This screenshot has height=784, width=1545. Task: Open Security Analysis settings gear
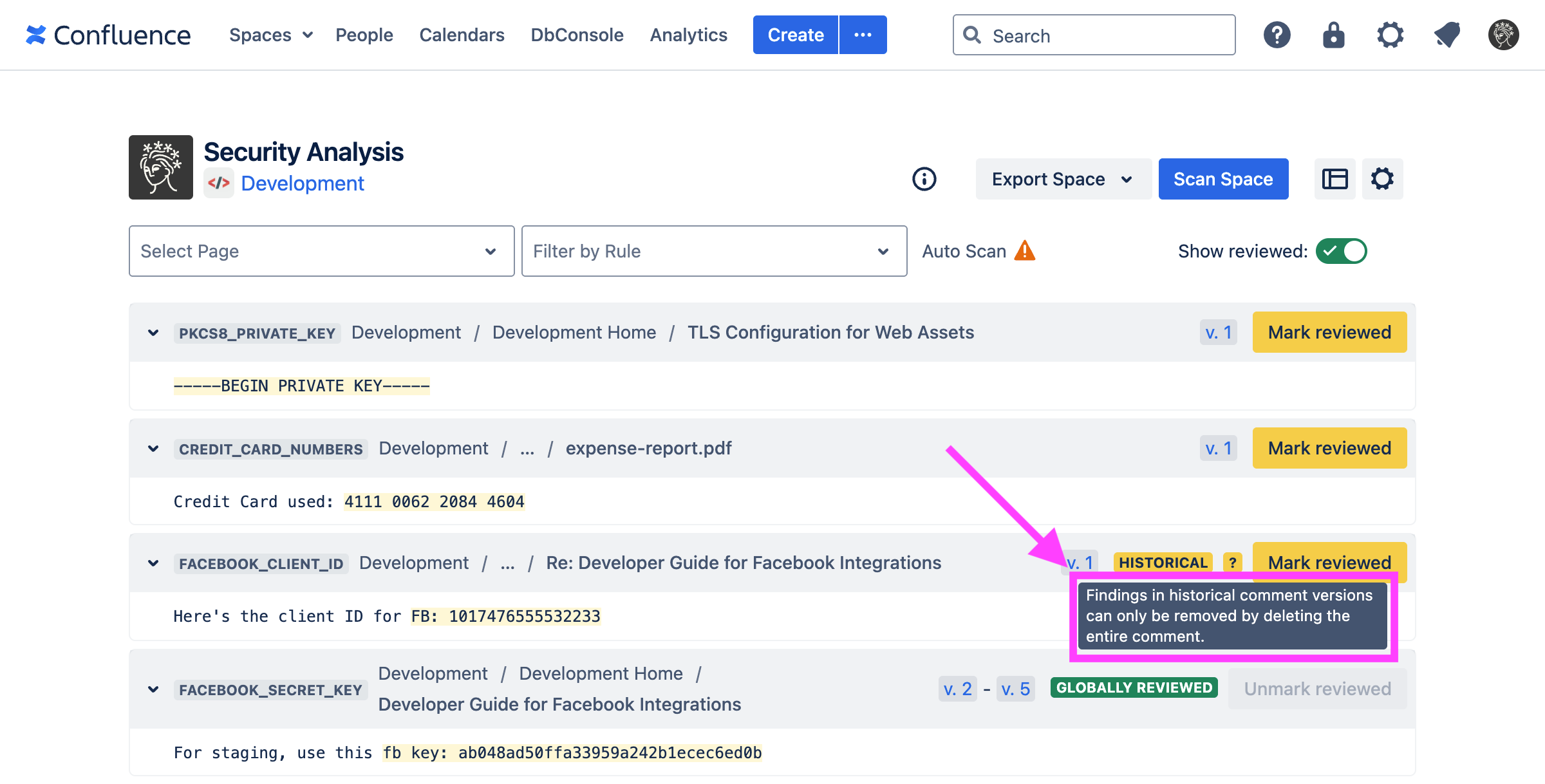[x=1382, y=179]
